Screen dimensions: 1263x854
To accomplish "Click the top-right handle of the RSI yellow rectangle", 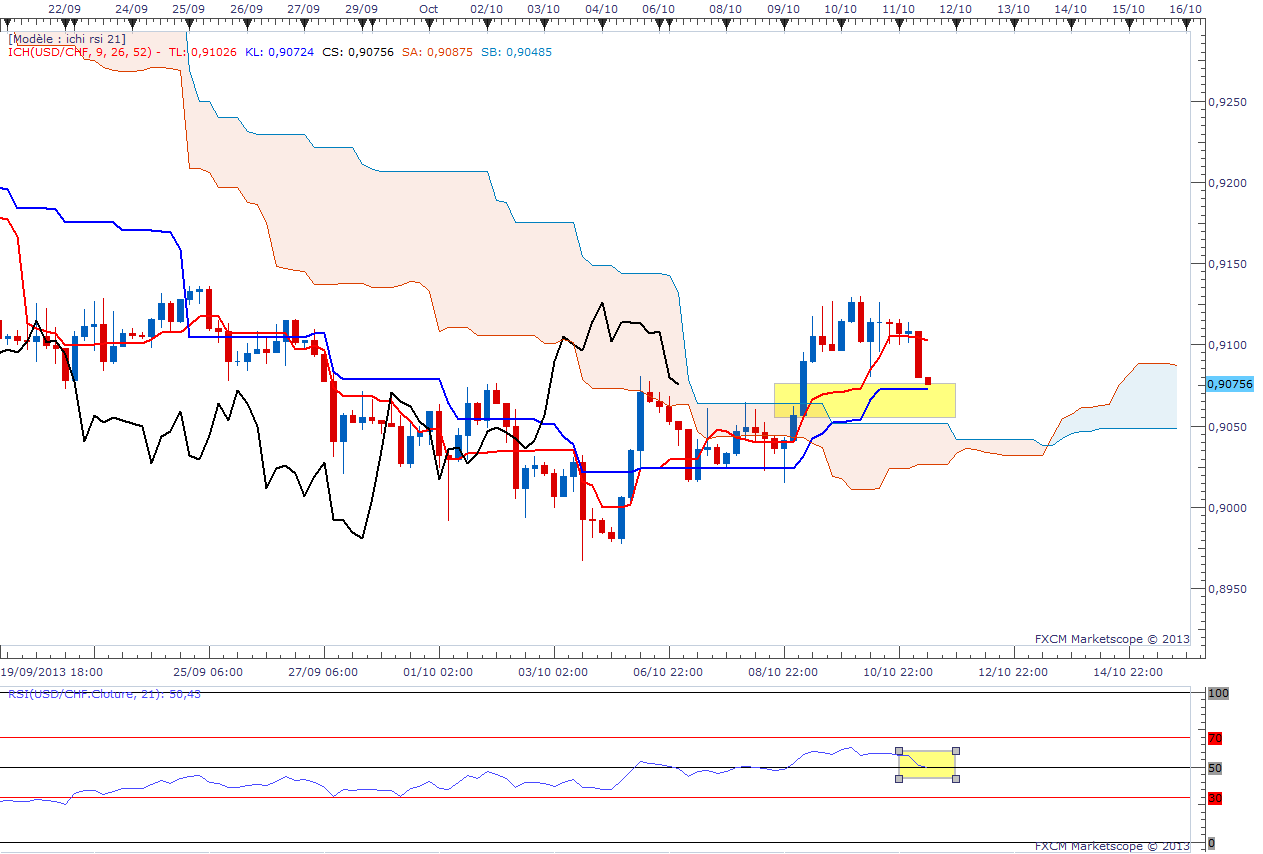I will point(956,751).
